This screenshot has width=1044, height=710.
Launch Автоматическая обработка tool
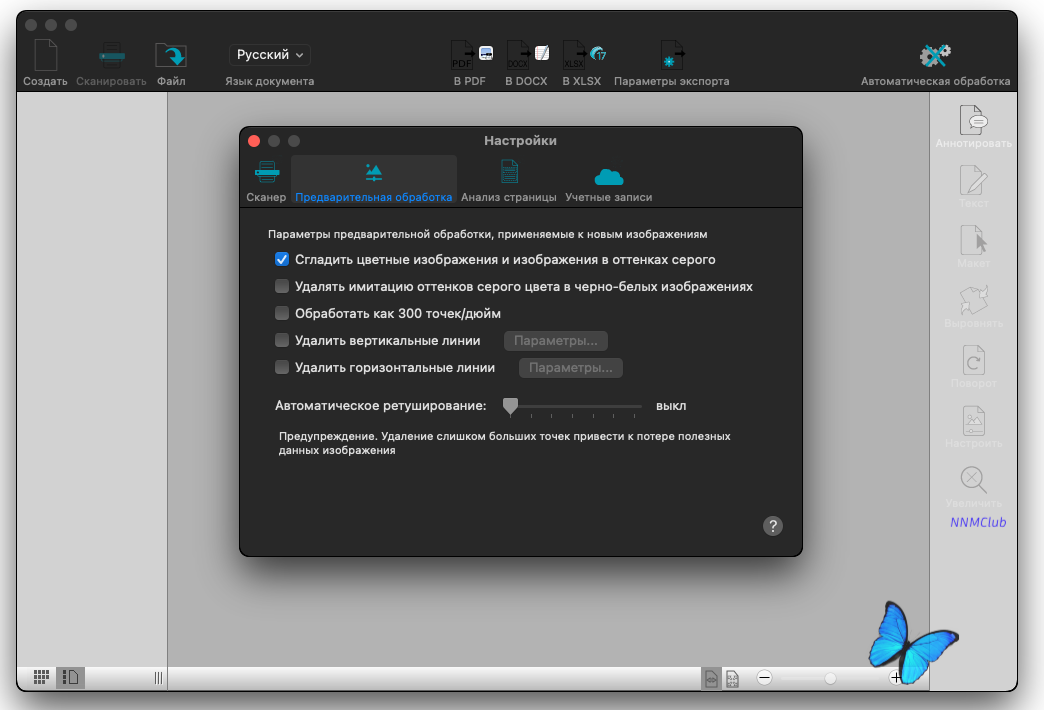(x=935, y=55)
